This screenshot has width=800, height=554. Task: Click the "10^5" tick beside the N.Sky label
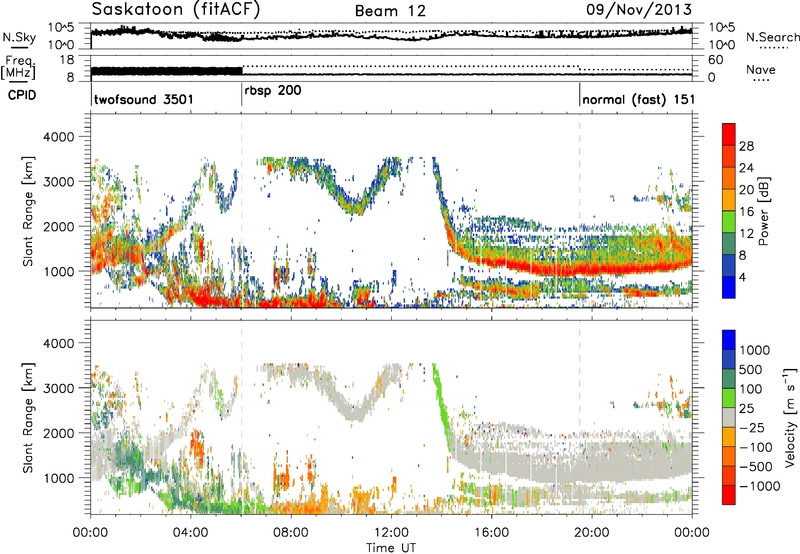[61, 27]
